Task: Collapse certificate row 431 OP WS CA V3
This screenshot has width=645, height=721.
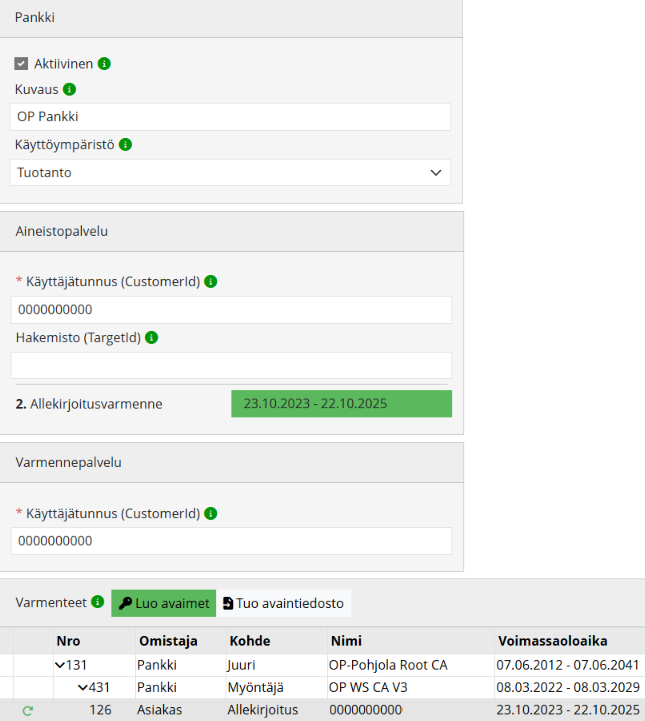Action: [x=84, y=688]
